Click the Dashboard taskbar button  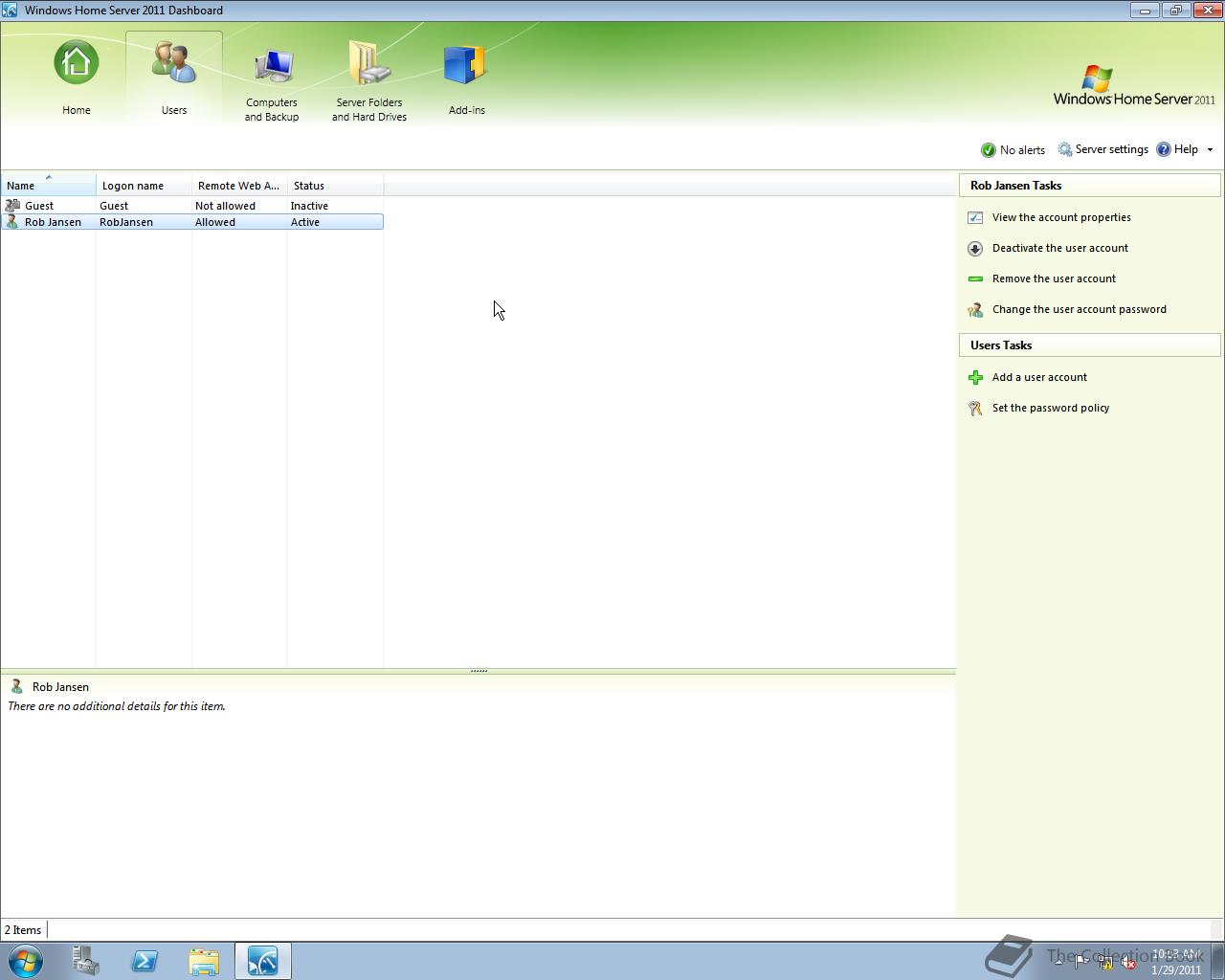click(x=263, y=961)
